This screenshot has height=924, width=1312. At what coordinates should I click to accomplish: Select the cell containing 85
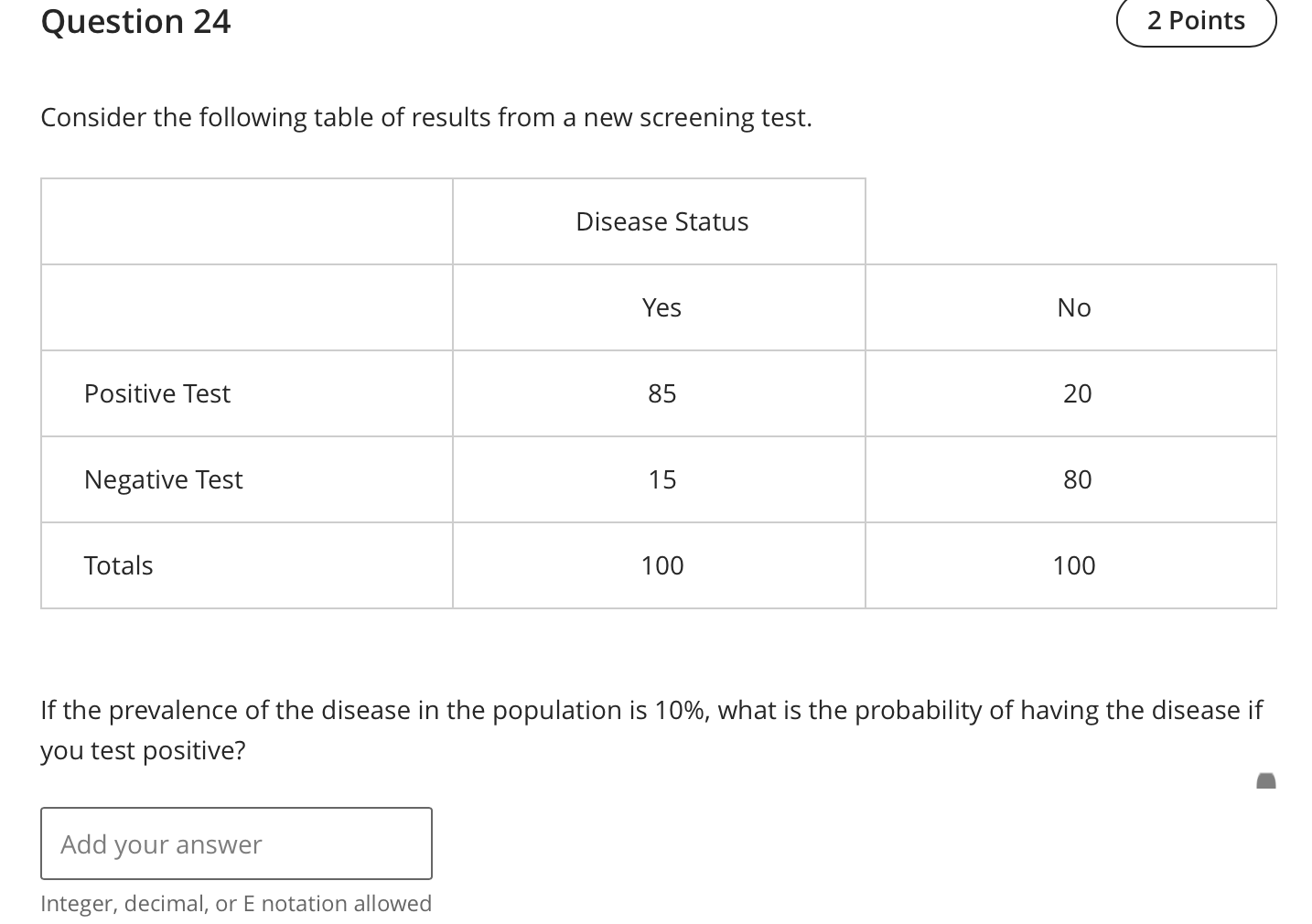661,393
